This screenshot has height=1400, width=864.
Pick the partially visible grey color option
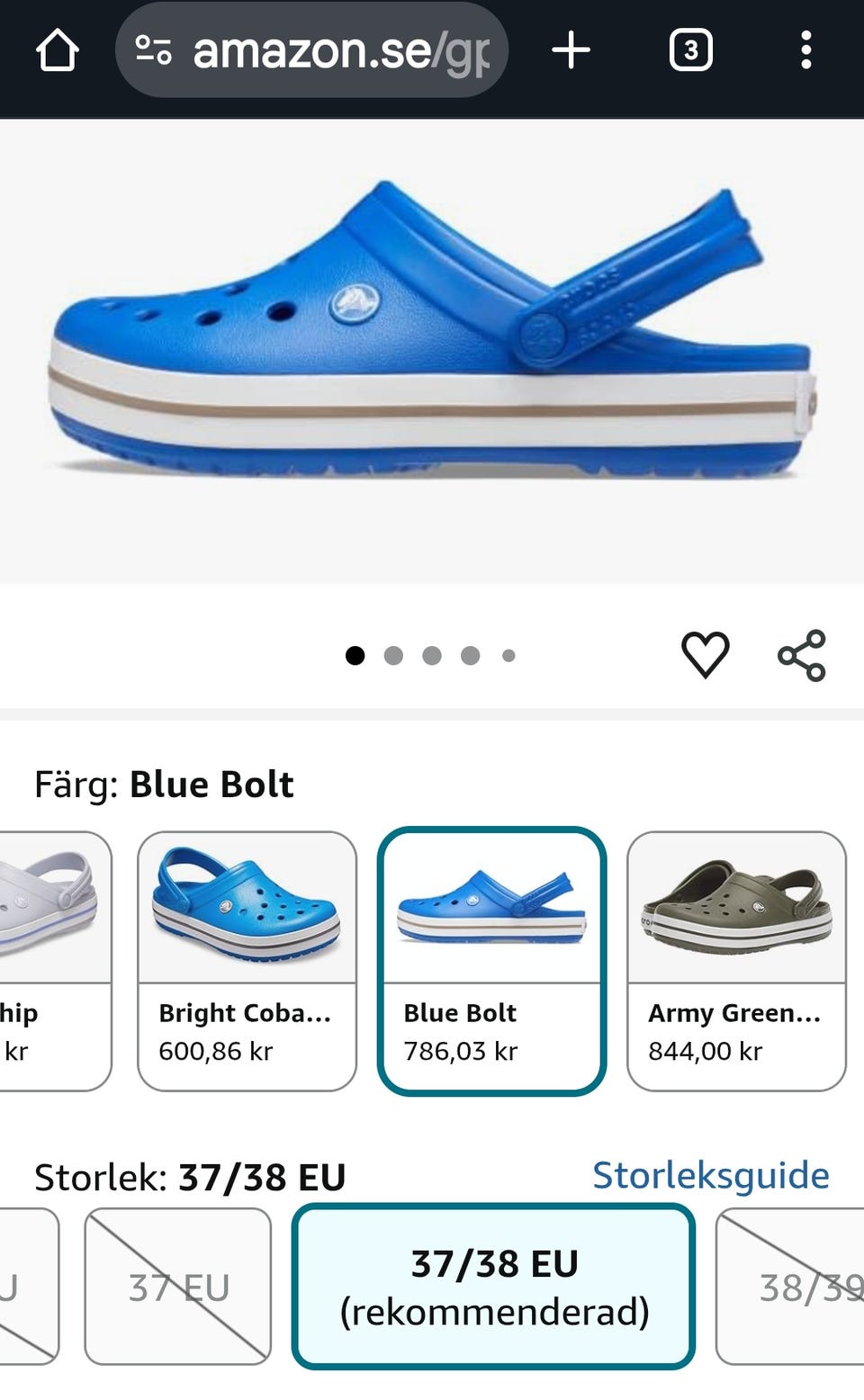click(x=49, y=960)
